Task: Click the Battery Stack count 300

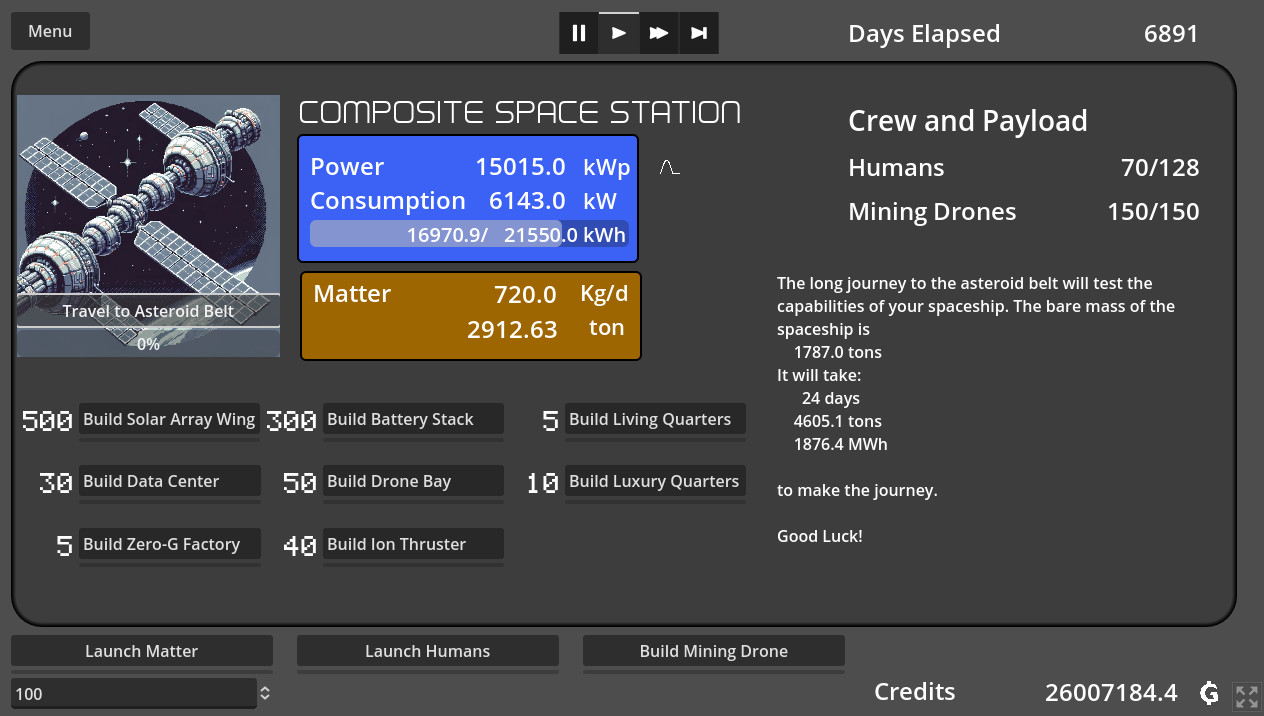Action: [x=291, y=421]
